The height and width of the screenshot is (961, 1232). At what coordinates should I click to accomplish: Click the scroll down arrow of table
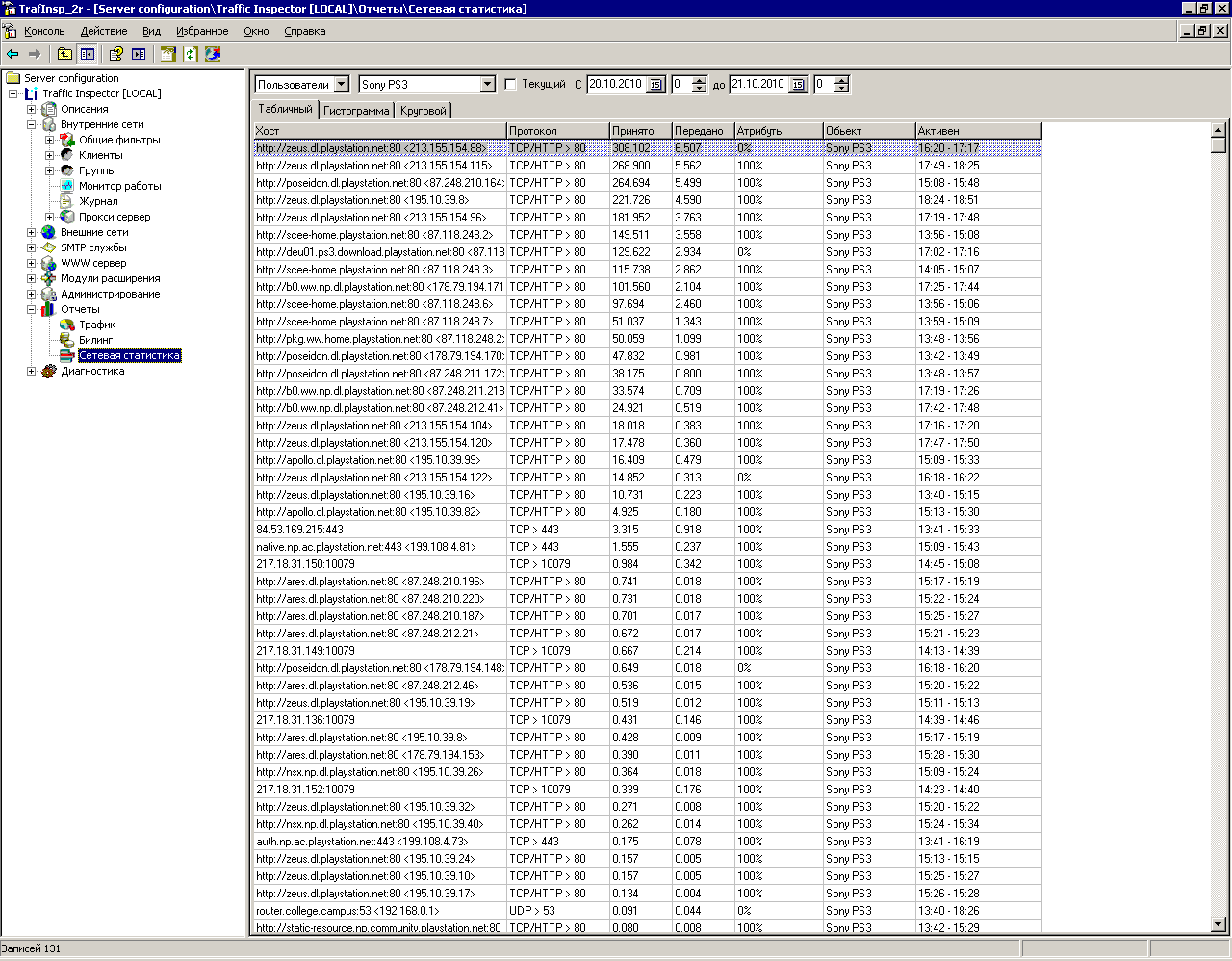pos(1219,925)
